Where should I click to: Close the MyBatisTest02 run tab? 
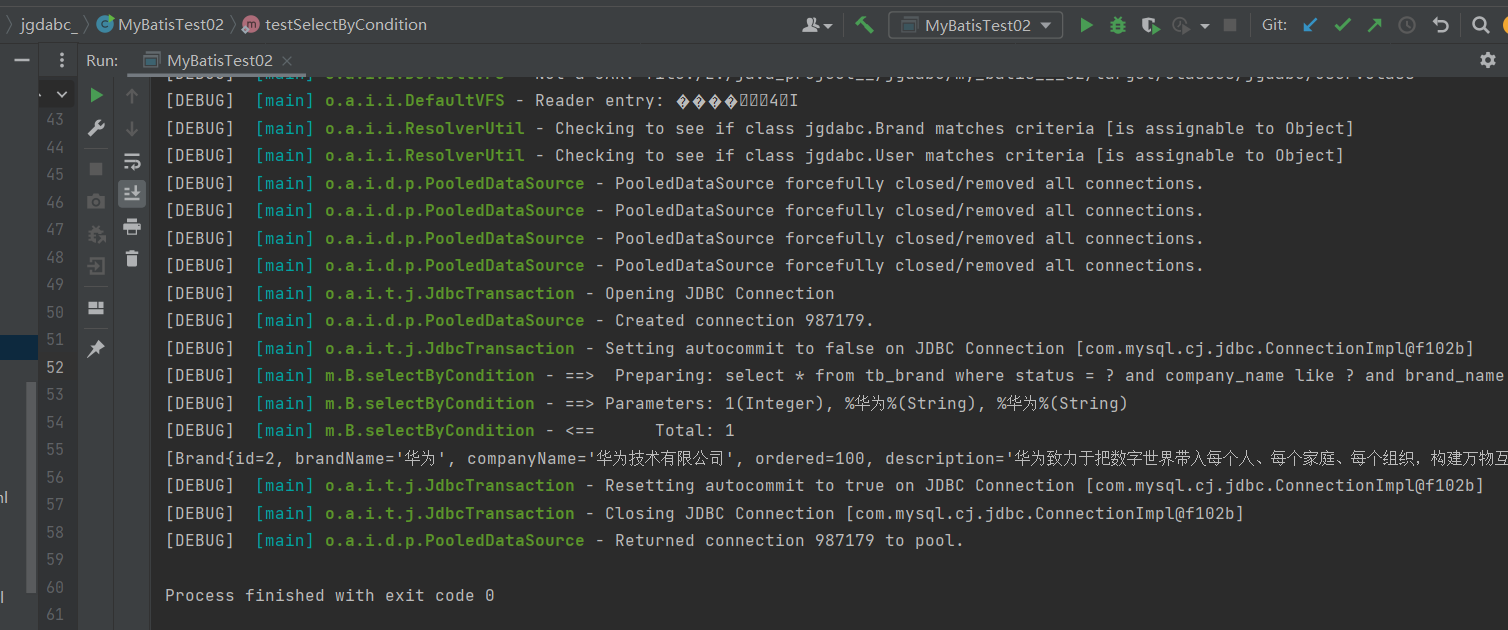(287, 61)
